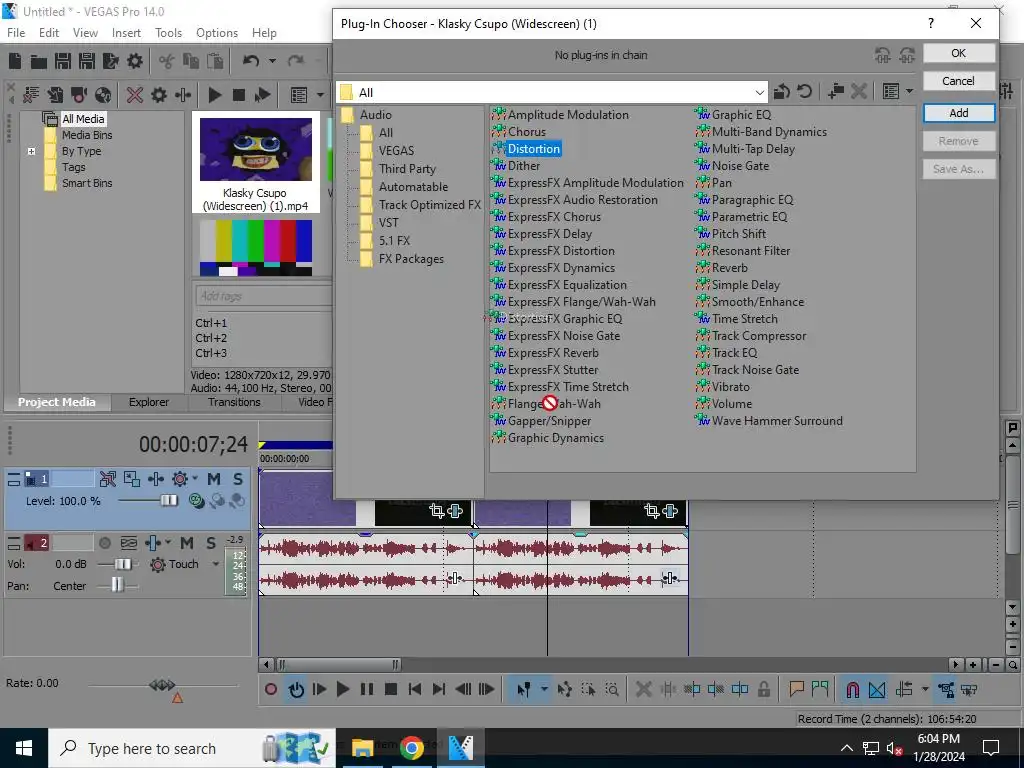Click the green compositing mode icon on track 1
The image size is (1024, 768).
point(195,501)
